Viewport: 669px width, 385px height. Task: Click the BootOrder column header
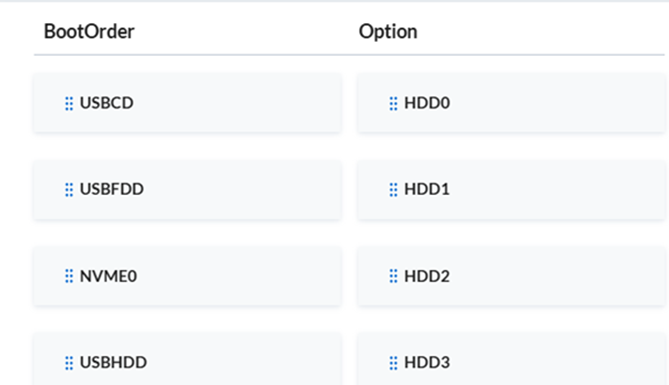tap(89, 31)
